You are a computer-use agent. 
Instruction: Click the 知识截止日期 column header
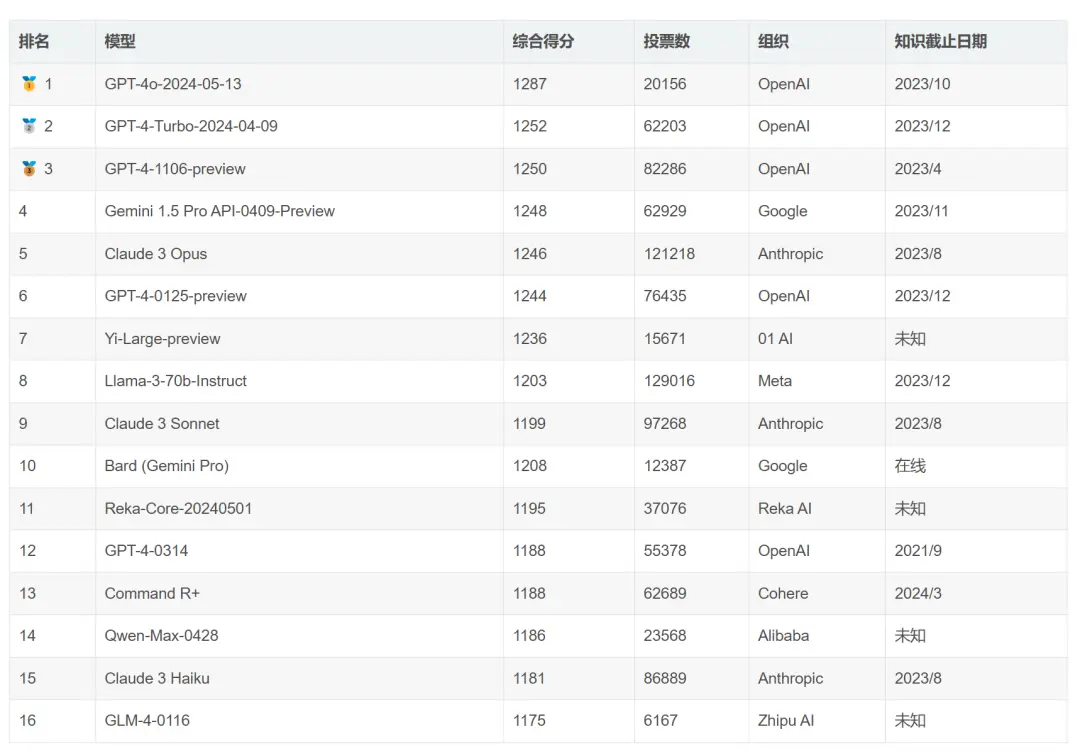pos(940,41)
